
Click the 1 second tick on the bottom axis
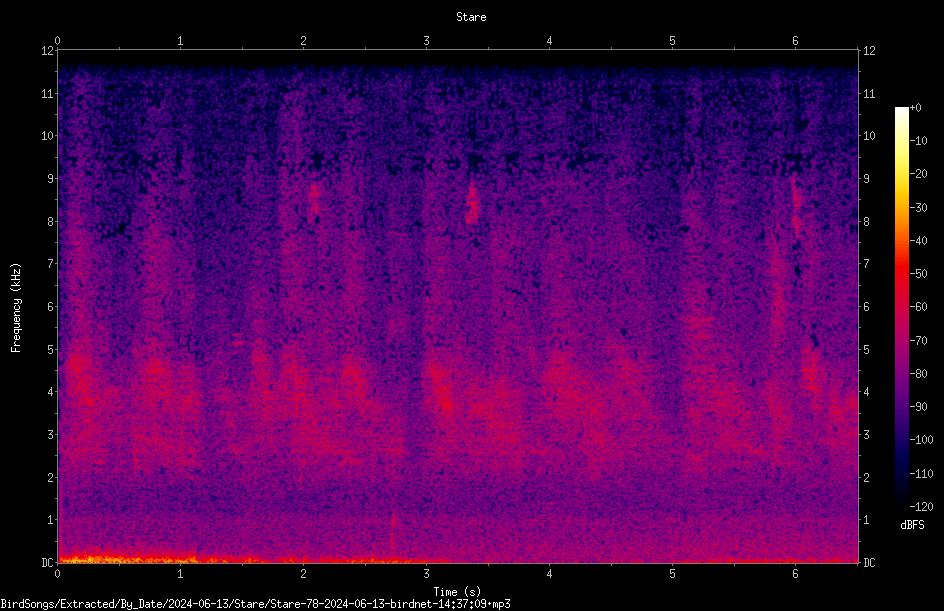pos(180,574)
